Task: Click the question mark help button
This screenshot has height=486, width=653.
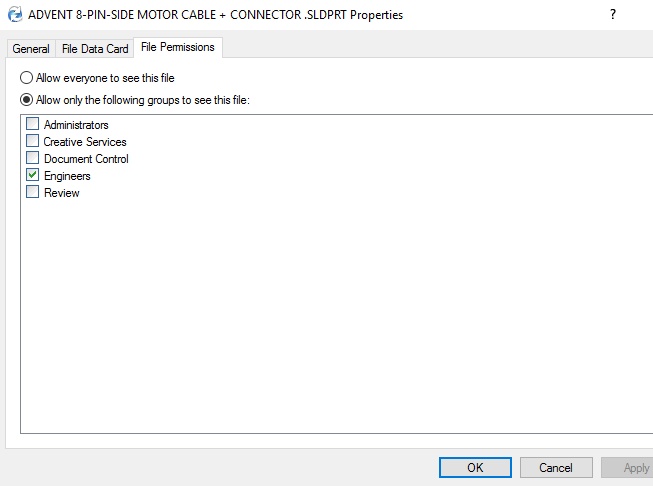Action: (613, 15)
